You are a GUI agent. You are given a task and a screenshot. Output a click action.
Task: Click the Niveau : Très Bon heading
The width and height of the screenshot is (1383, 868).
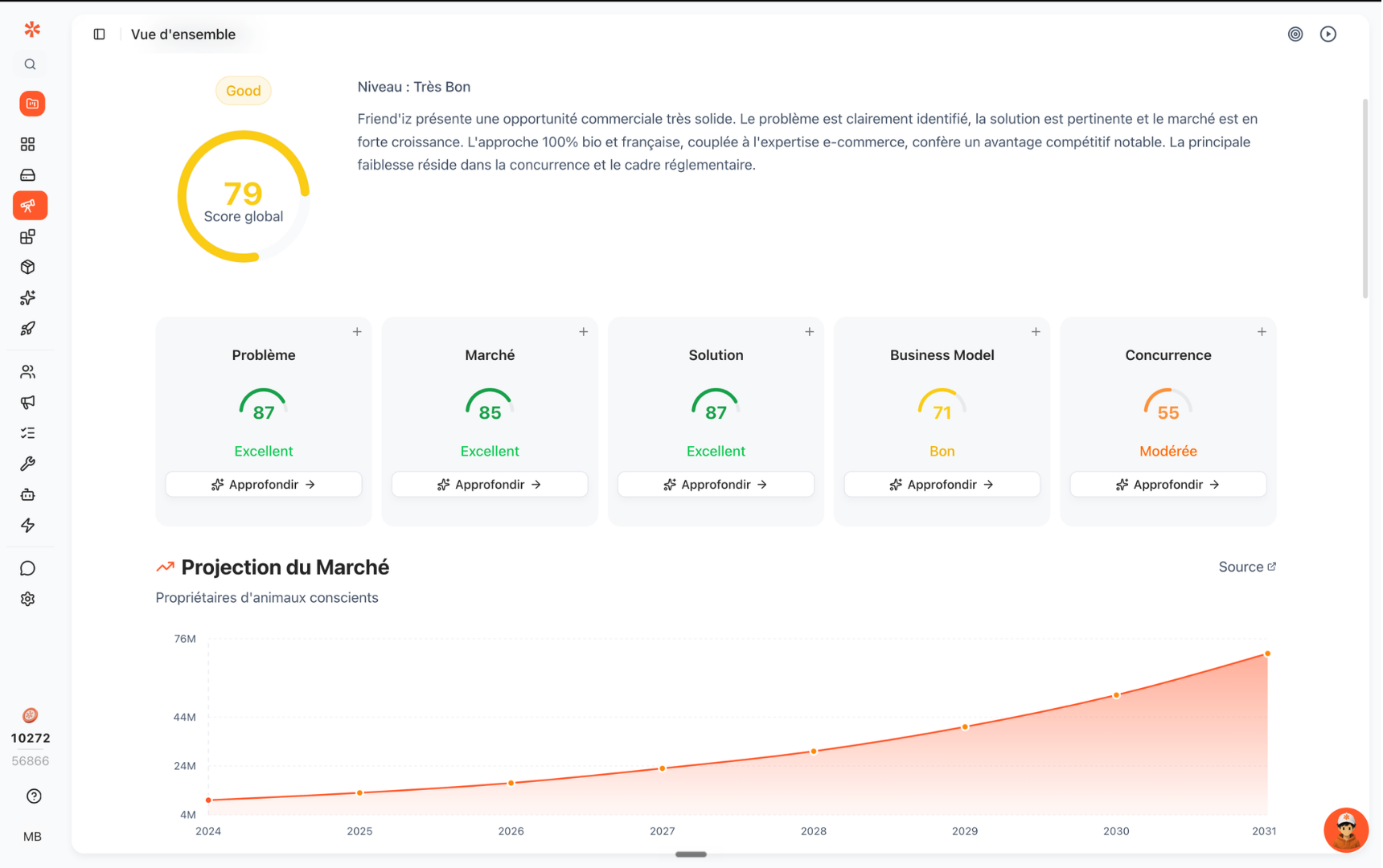click(x=414, y=87)
